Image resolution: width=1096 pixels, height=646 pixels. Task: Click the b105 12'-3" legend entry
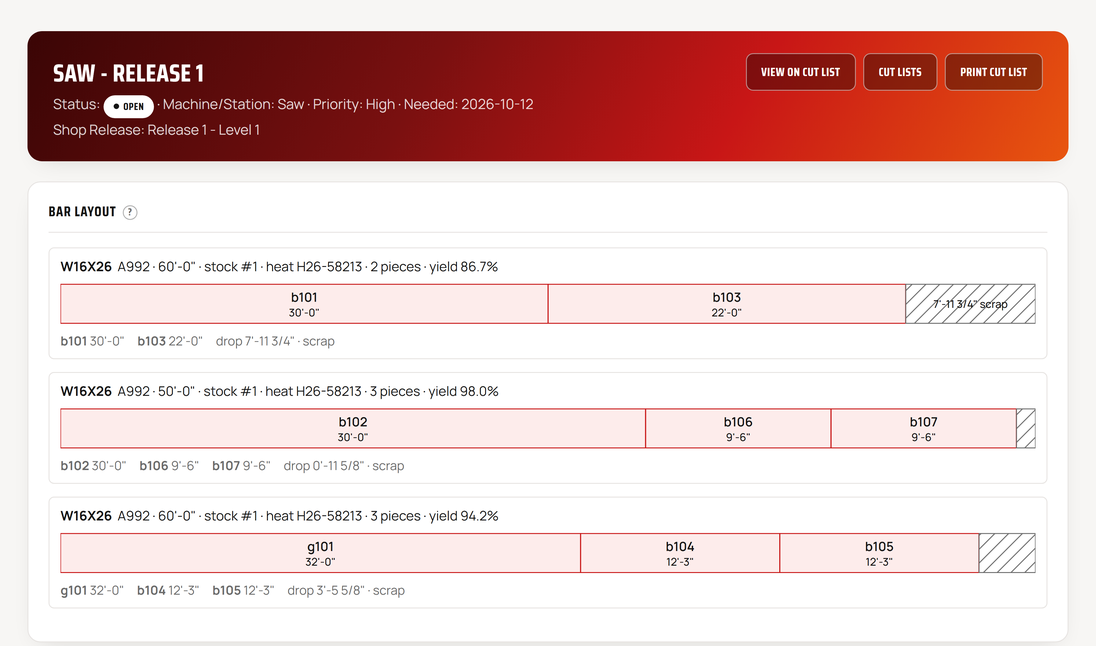[243, 590]
